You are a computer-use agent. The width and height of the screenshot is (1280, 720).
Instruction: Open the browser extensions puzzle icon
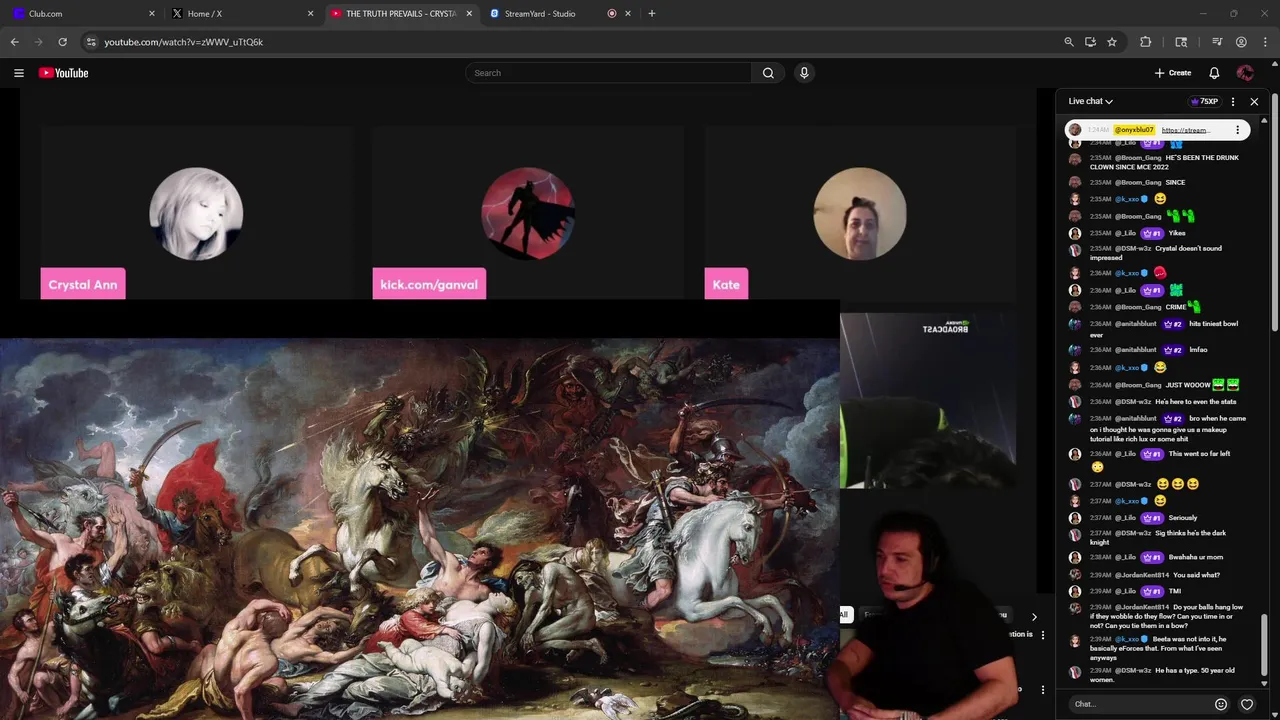pyautogui.click(x=1146, y=42)
